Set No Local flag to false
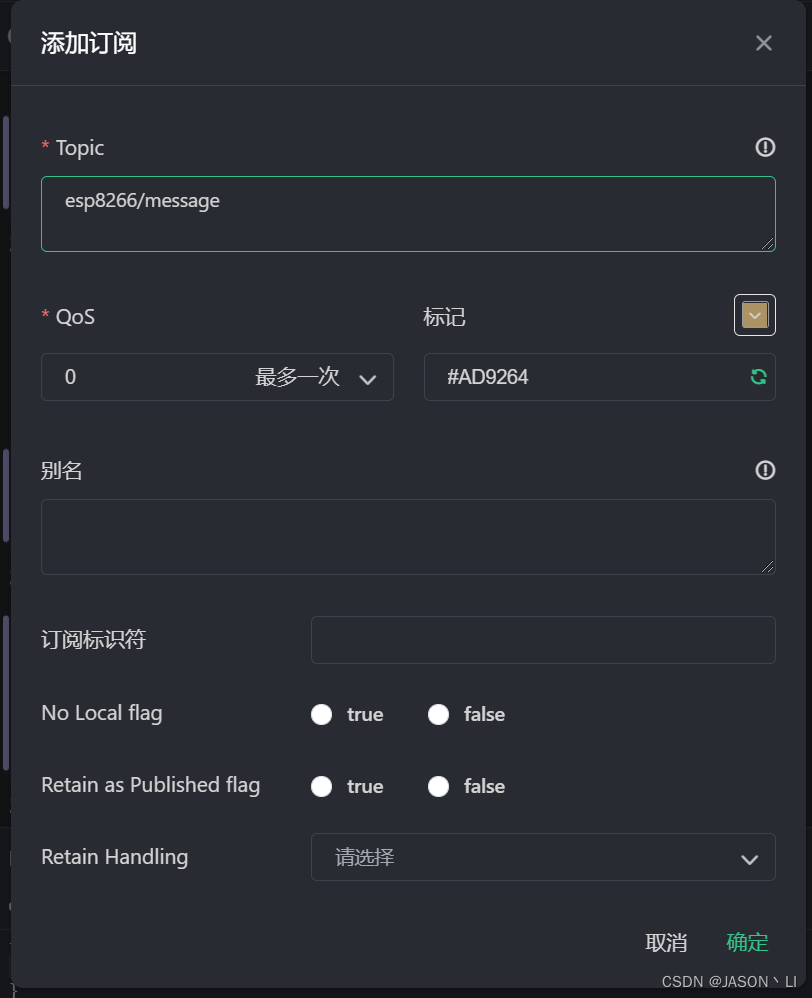 point(438,714)
